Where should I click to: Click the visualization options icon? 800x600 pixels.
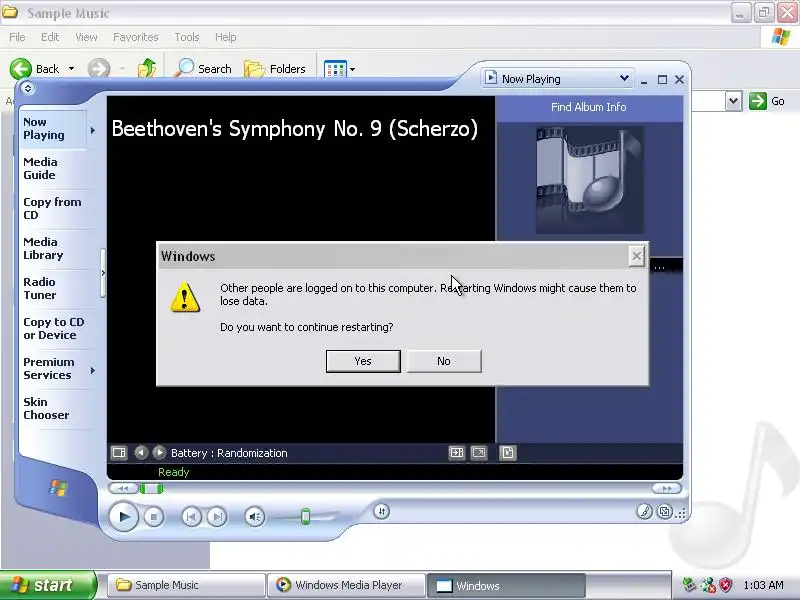click(119, 453)
